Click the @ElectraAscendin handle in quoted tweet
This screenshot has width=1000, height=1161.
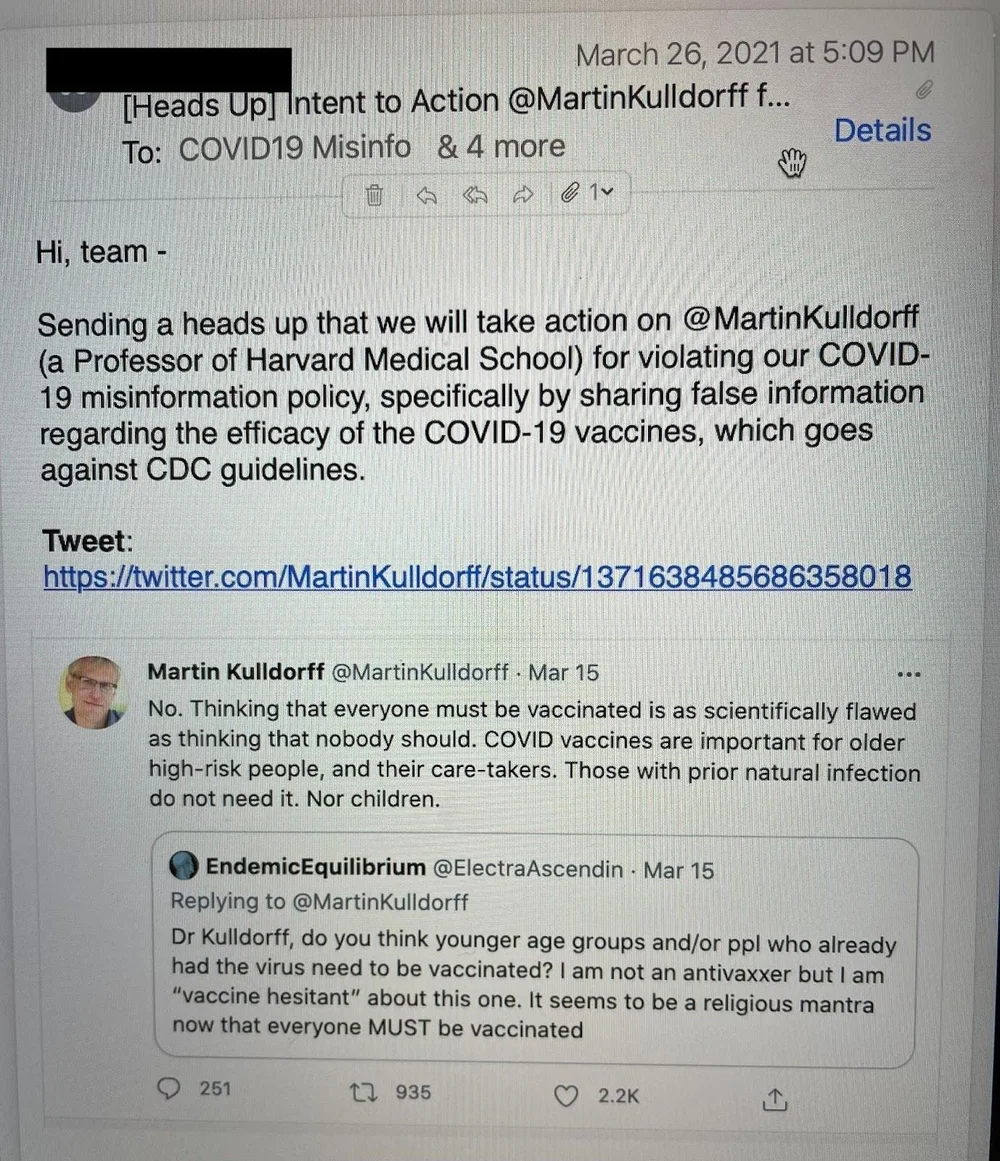point(528,869)
